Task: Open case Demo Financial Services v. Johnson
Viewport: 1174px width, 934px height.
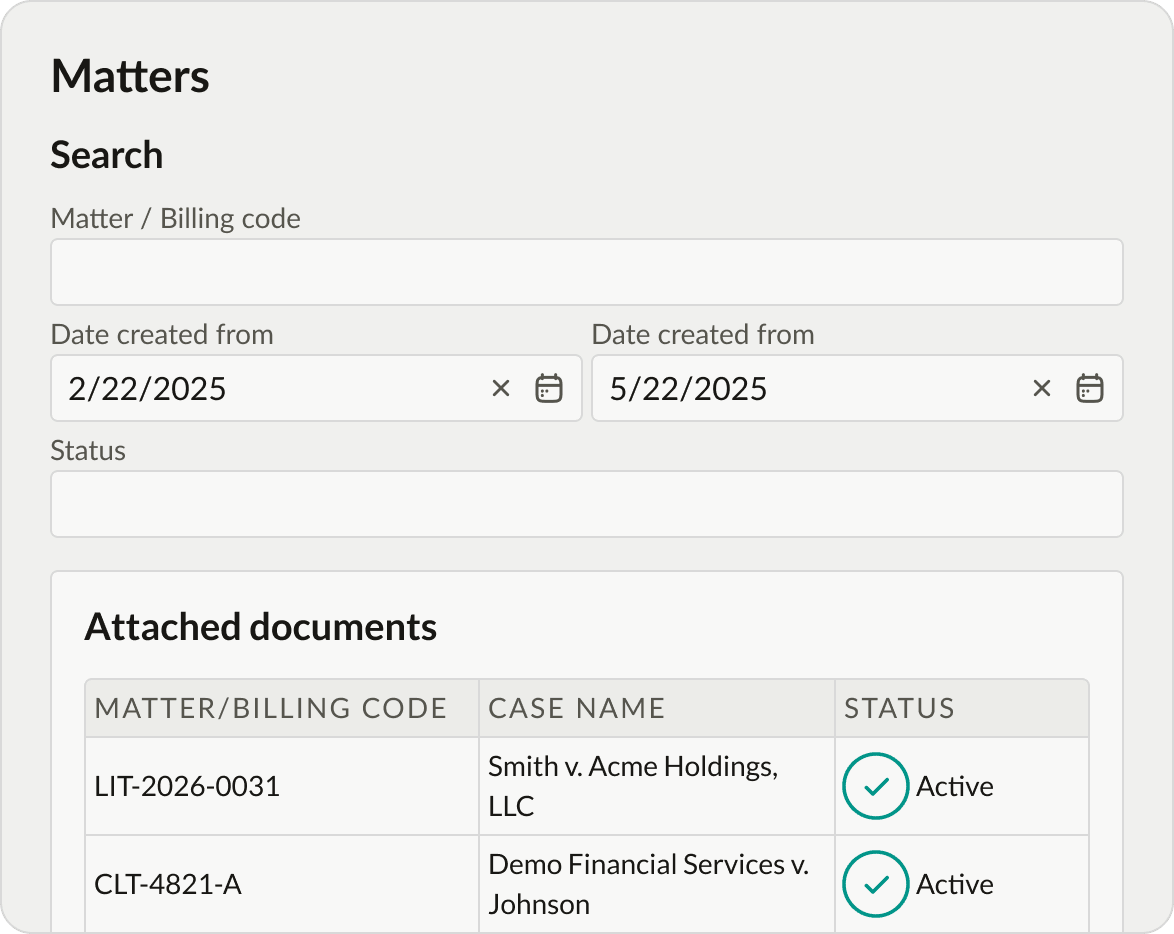Action: pos(648,885)
